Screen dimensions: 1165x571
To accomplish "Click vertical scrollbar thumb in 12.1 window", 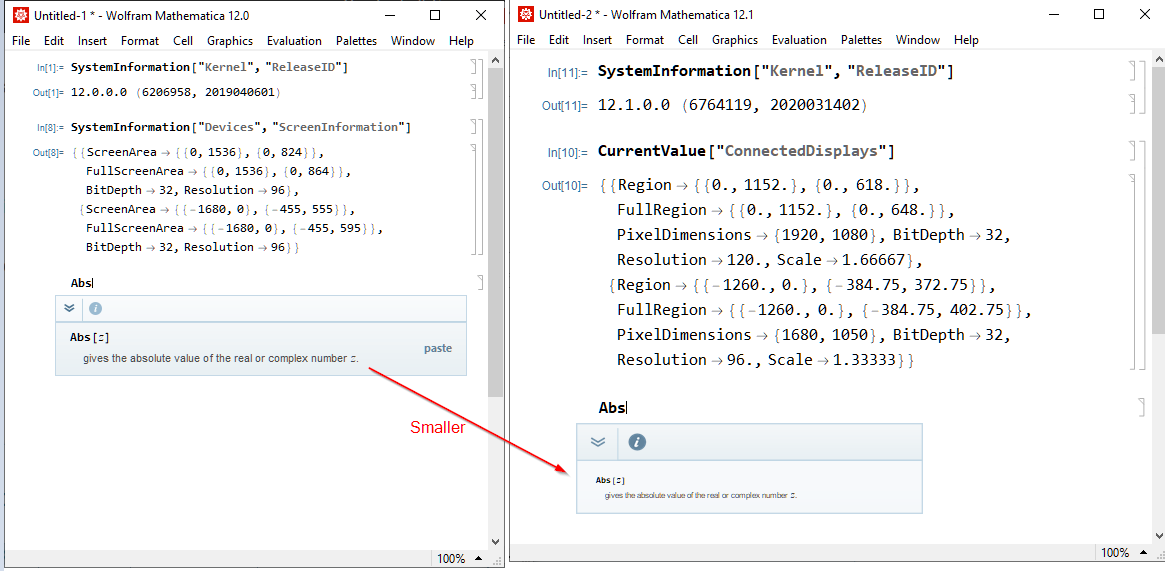I will (1159, 201).
